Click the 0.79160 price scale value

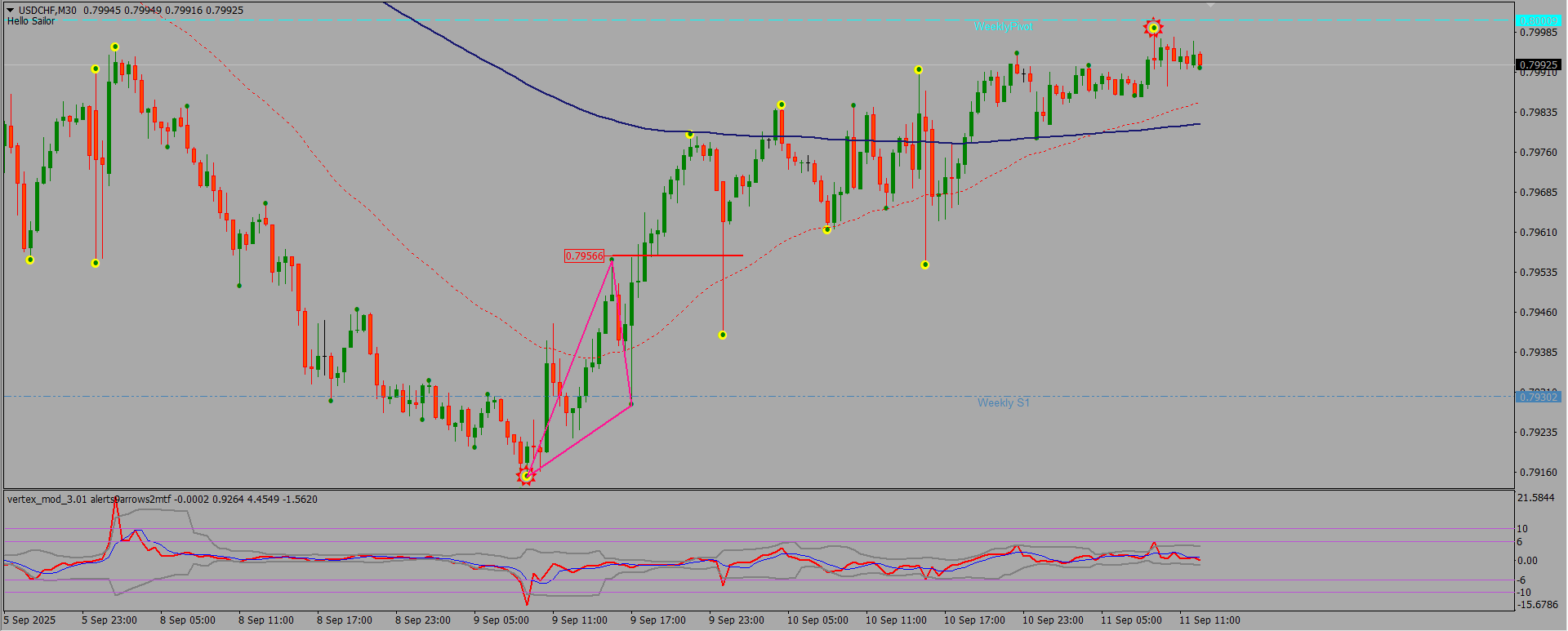pos(1539,473)
